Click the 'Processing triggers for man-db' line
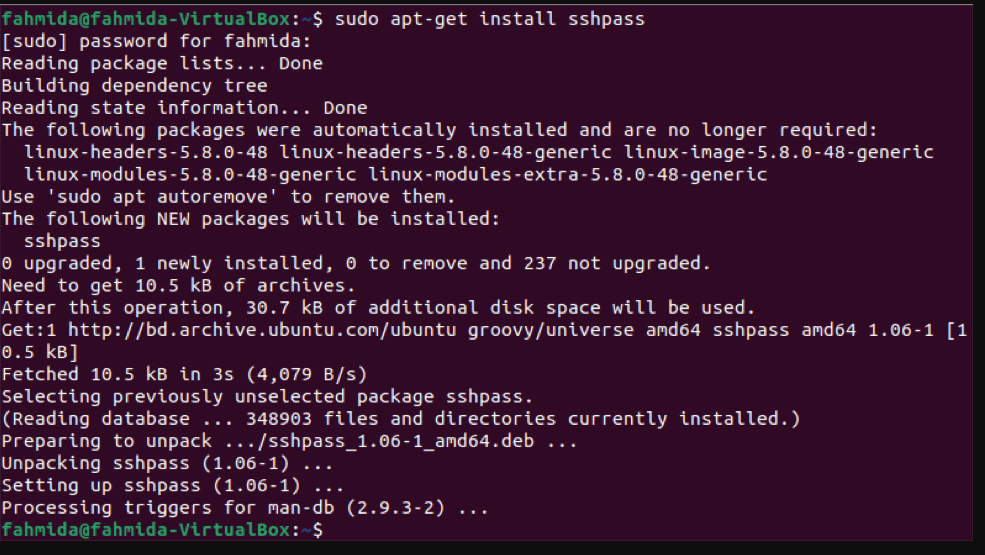The width and height of the screenshot is (985, 555). coord(245,508)
